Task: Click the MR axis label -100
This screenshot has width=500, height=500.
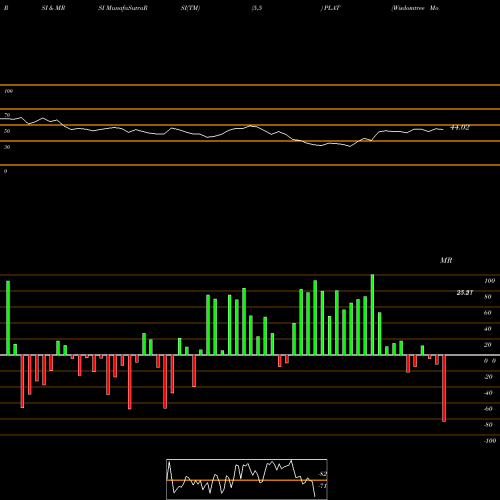Action: (489, 441)
